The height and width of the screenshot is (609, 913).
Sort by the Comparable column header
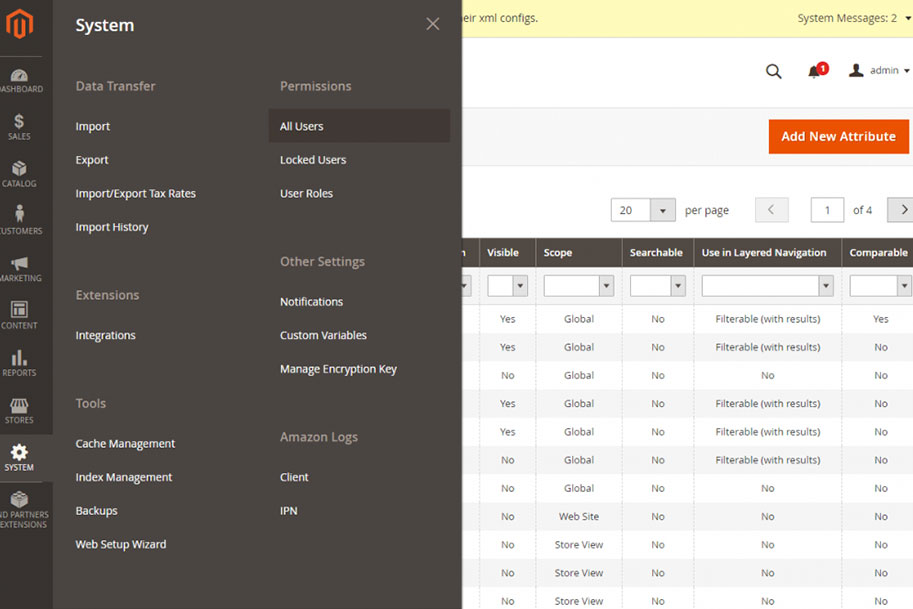[x=877, y=253]
